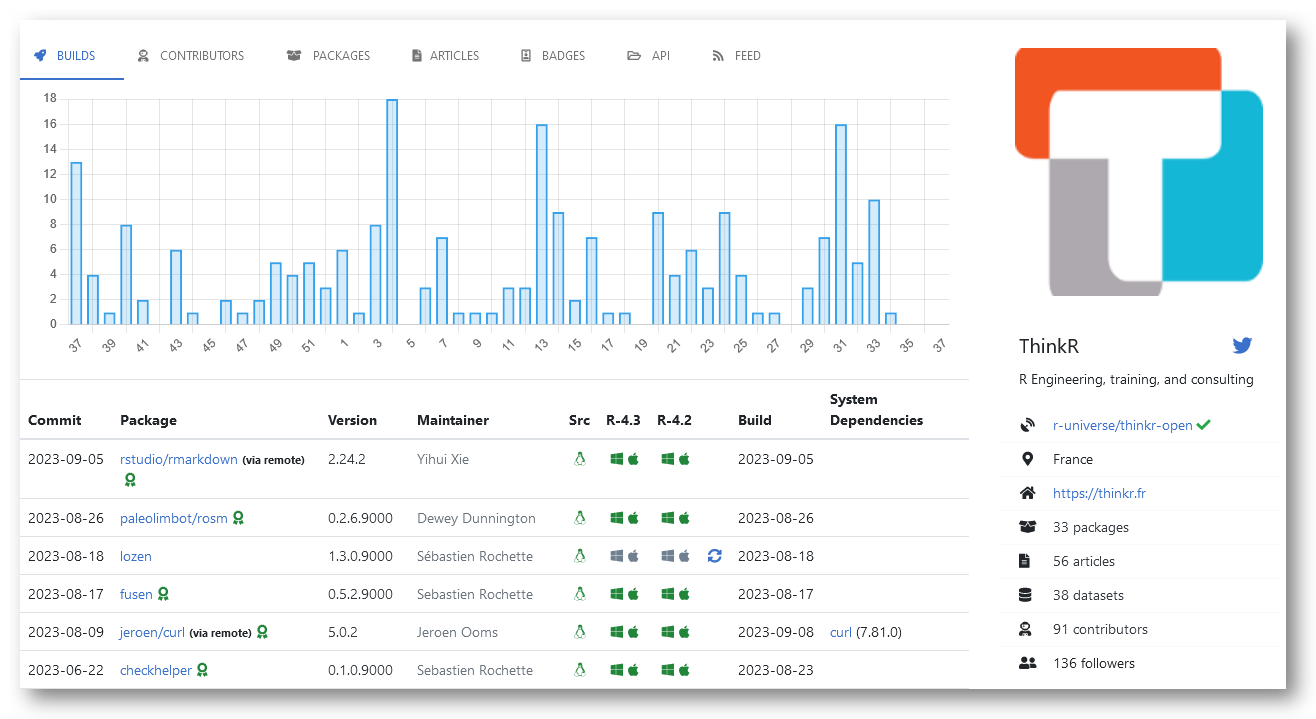Image resolution: width=1316 pixels, height=719 pixels.
Task: Click the green verified checkmark beside r-universe/thinkr-open
Action: (1204, 425)
